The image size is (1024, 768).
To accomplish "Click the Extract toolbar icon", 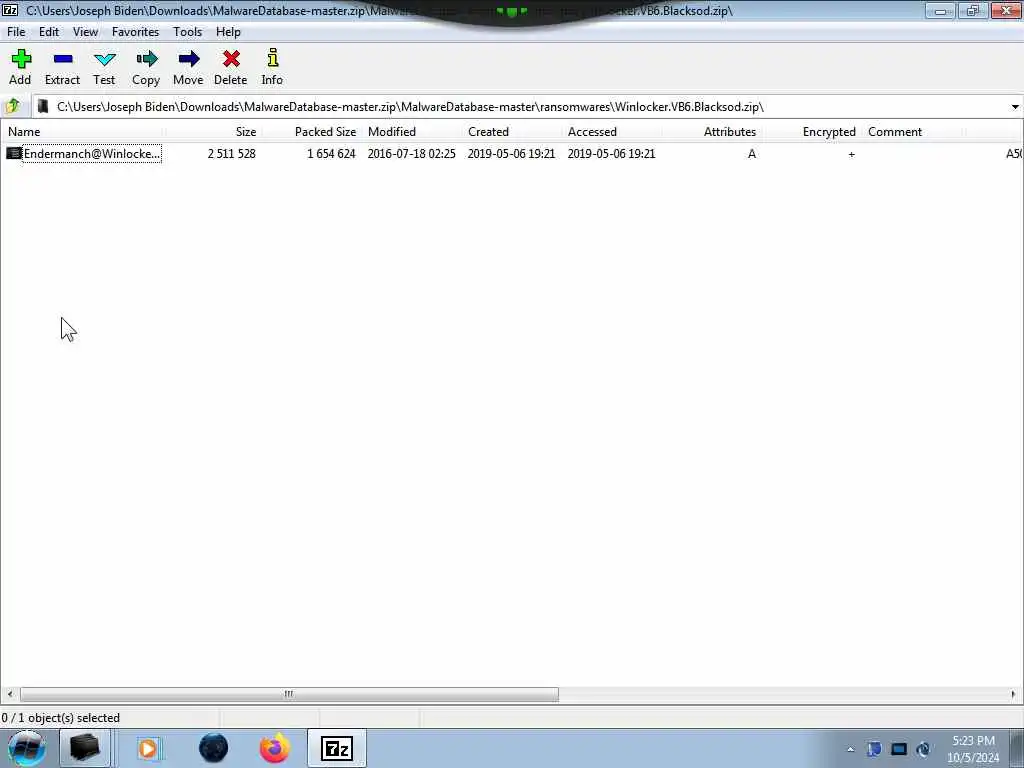I will click(63, 59).
